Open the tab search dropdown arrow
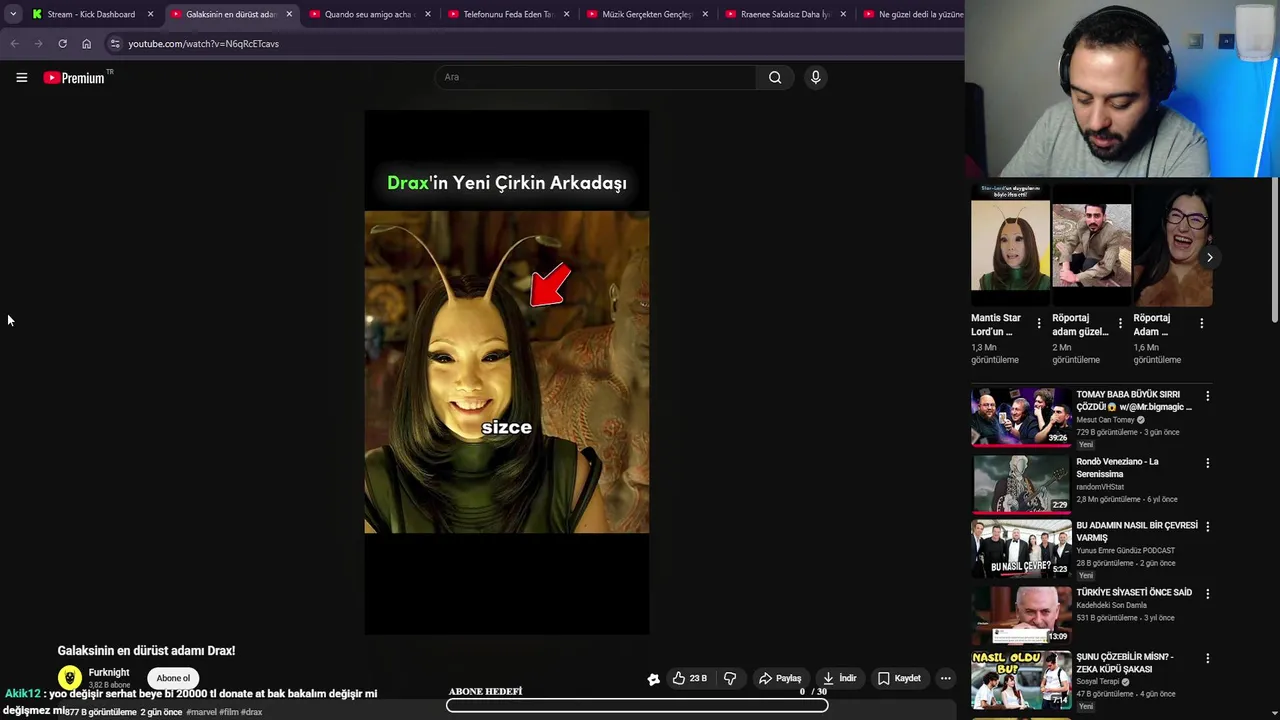This screenshot has height=720, width=1280. pyautogui.click(x=12, y=14)
